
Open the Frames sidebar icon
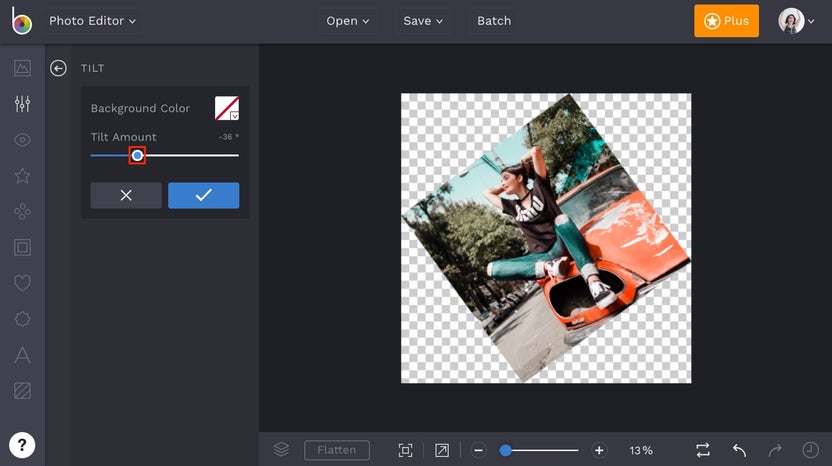tap(22, 247)
